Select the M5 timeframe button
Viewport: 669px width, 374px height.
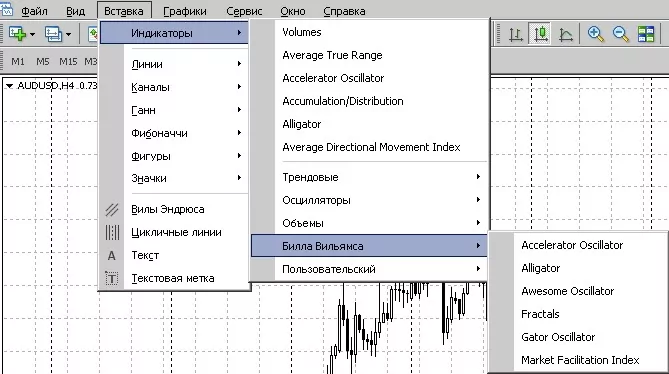(42, 62)
